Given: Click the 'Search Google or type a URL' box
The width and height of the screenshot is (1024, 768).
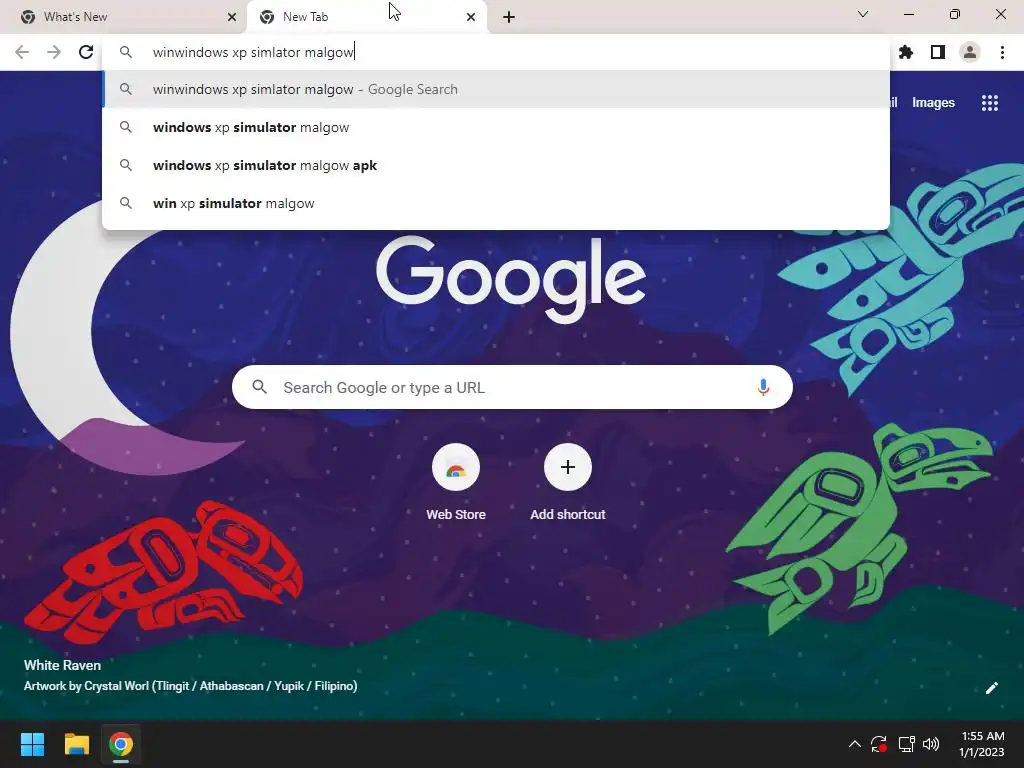Looking at the screenshot, I should click(512, 387).
